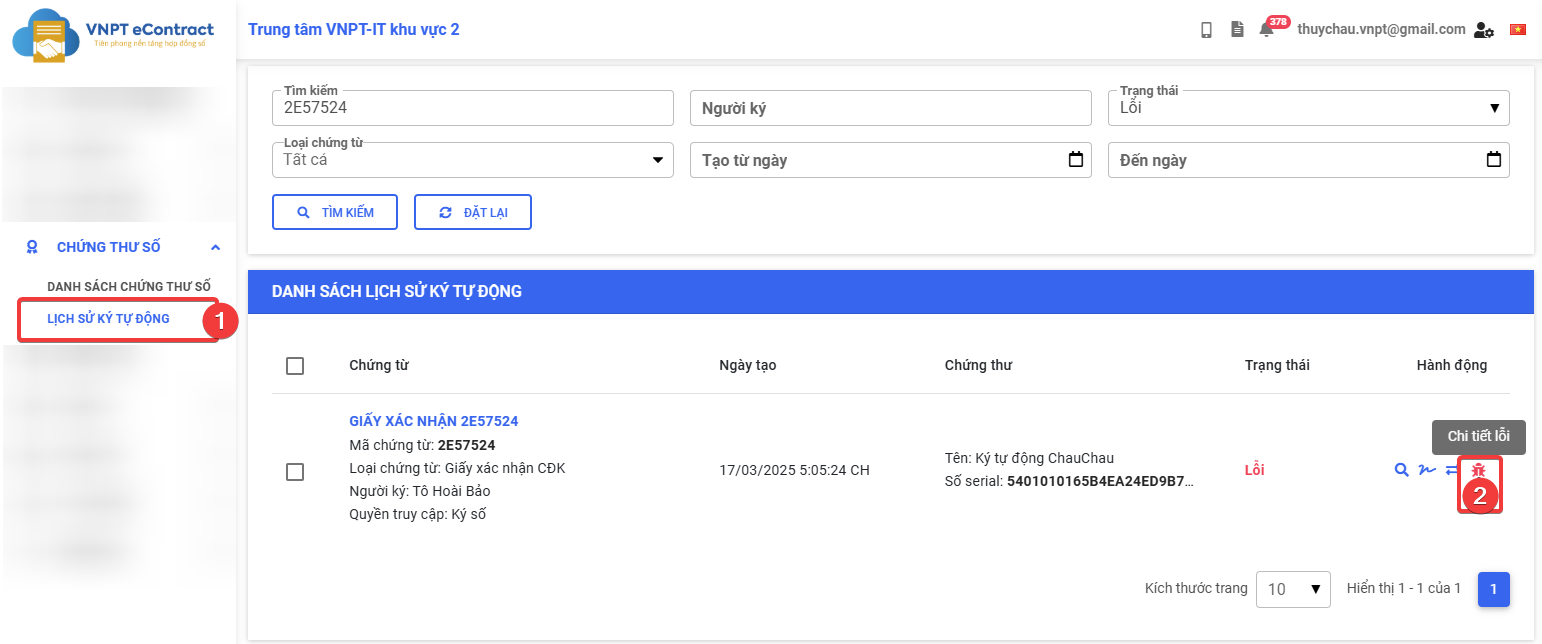1542x644 pixels.
Task: Open the mobile phone icon in header
Action: coord(1206,30)
